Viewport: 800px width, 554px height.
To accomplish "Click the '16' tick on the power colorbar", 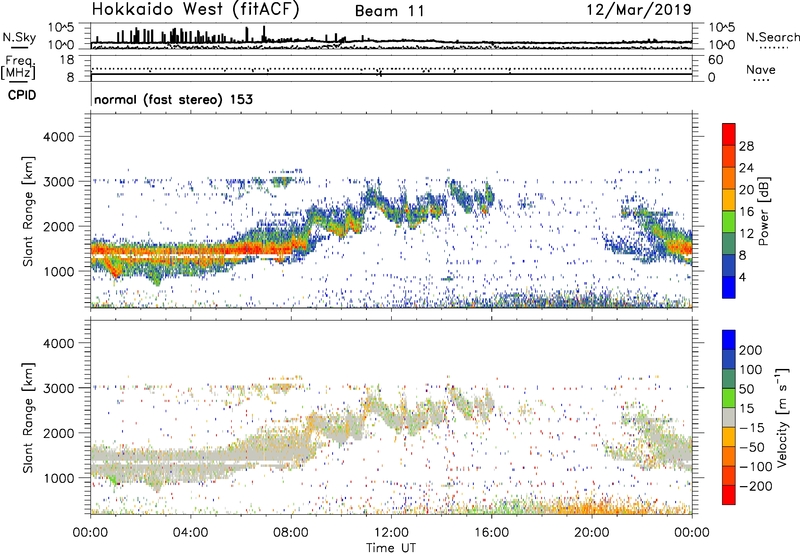I will point(746,212).
